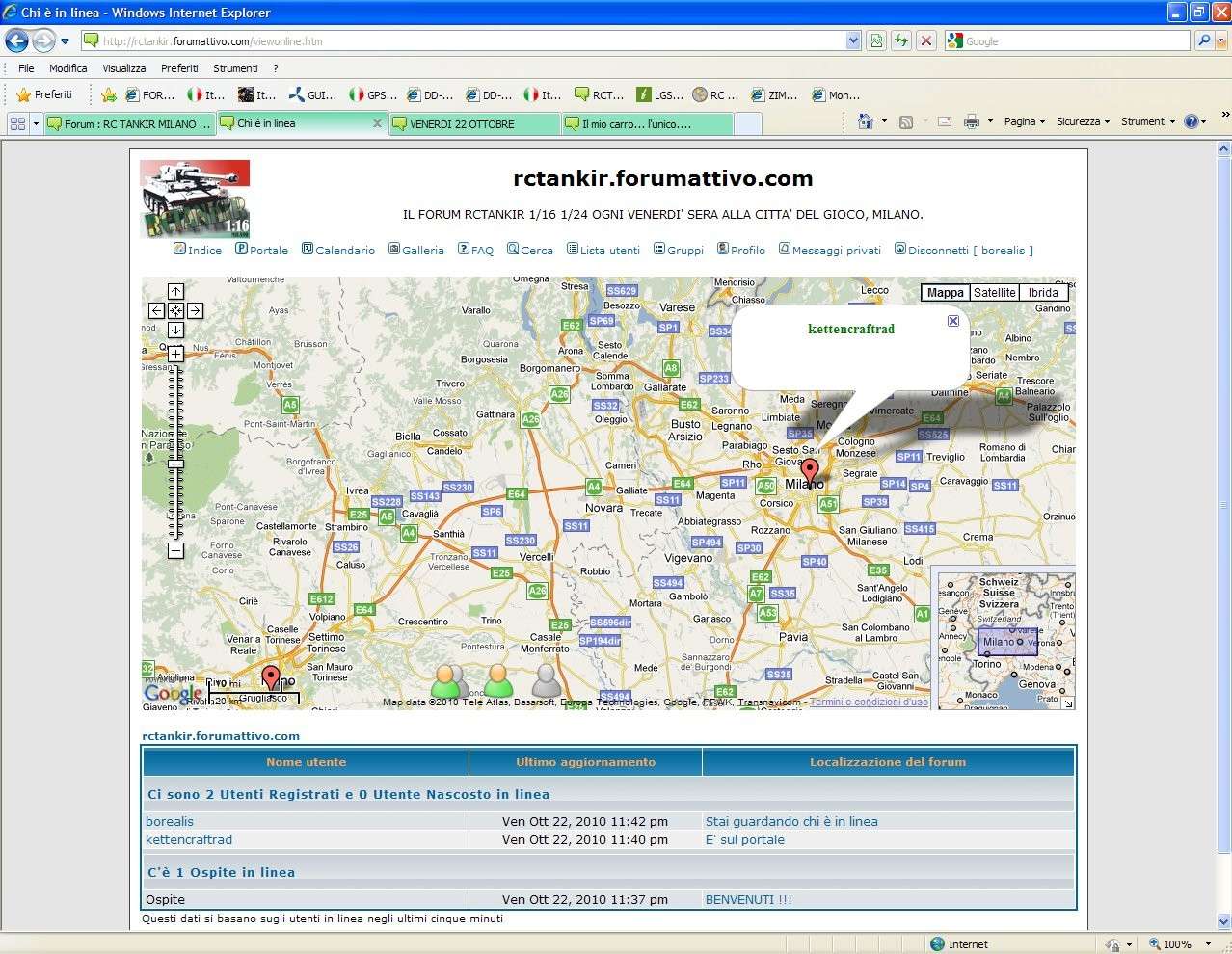Expand the command bar Strumenti dropdown
Screen dimensions: 1232x954
1148,121
